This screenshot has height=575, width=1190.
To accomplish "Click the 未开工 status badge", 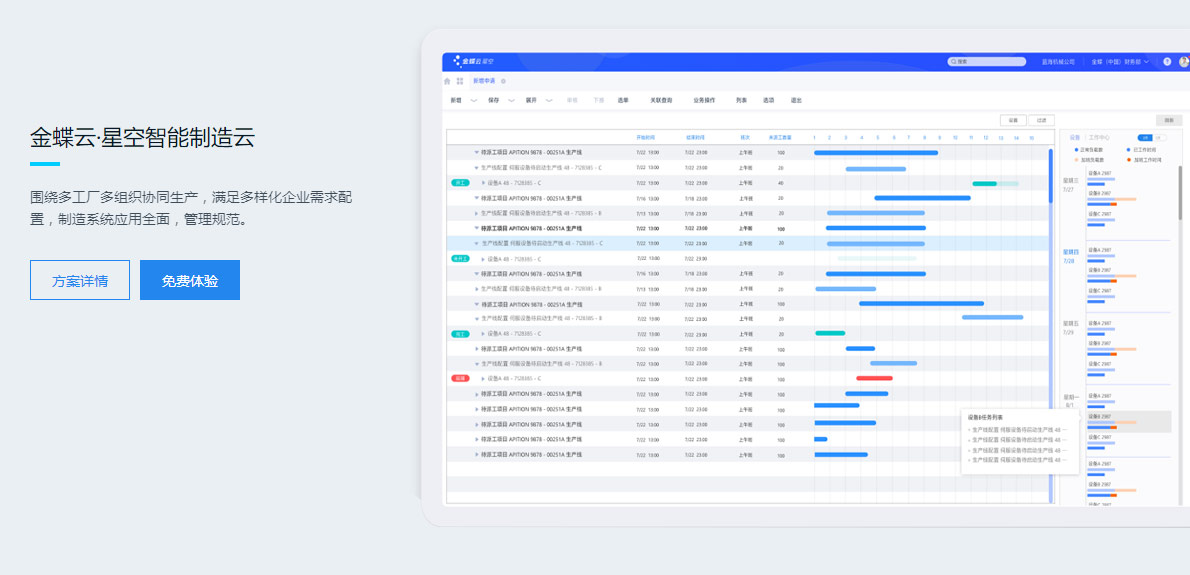I will click(x=460, y=259).
